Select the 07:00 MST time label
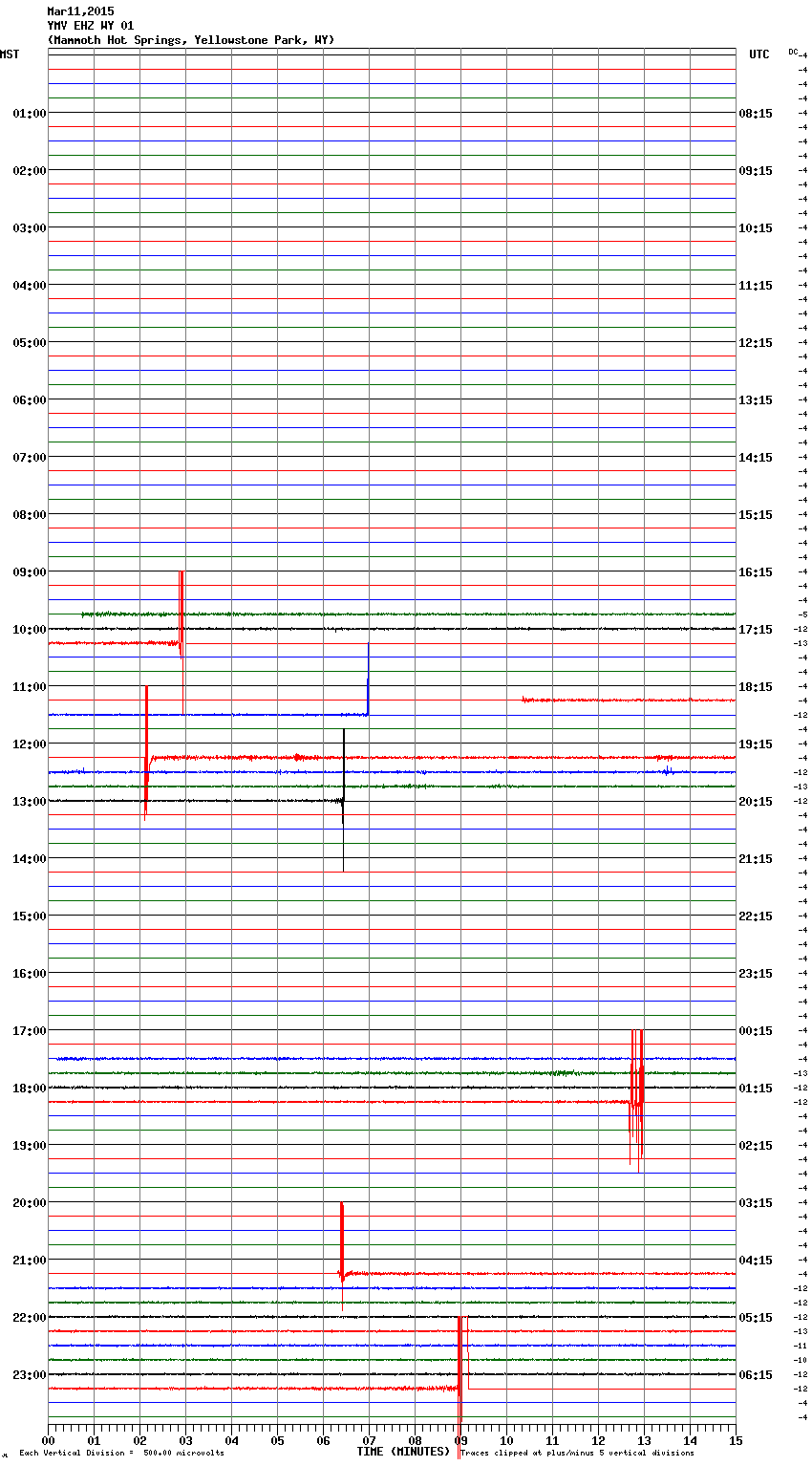This screenshot has width=812, height=1466. tap(30, 458)
